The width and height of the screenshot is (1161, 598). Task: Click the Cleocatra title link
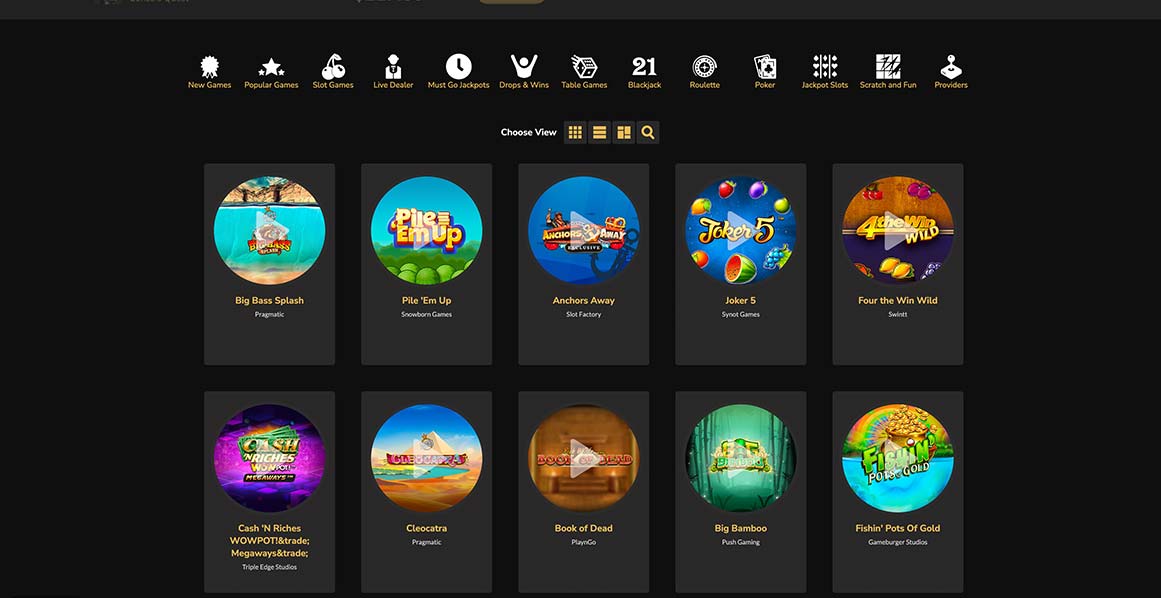(x=426, y=528)
